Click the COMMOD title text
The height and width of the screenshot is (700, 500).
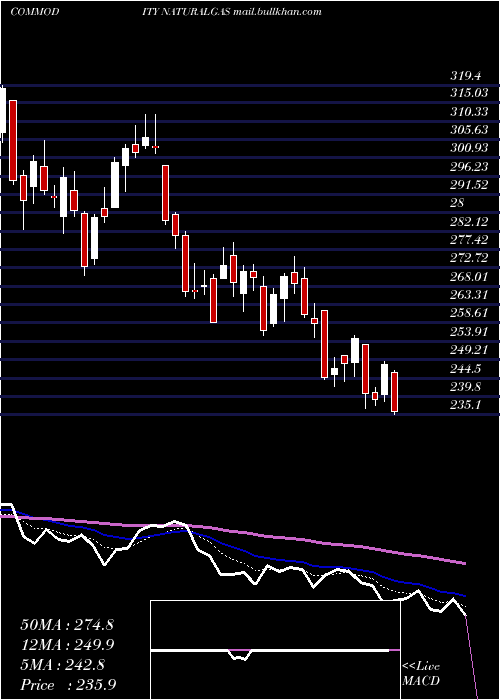point(34,12)
